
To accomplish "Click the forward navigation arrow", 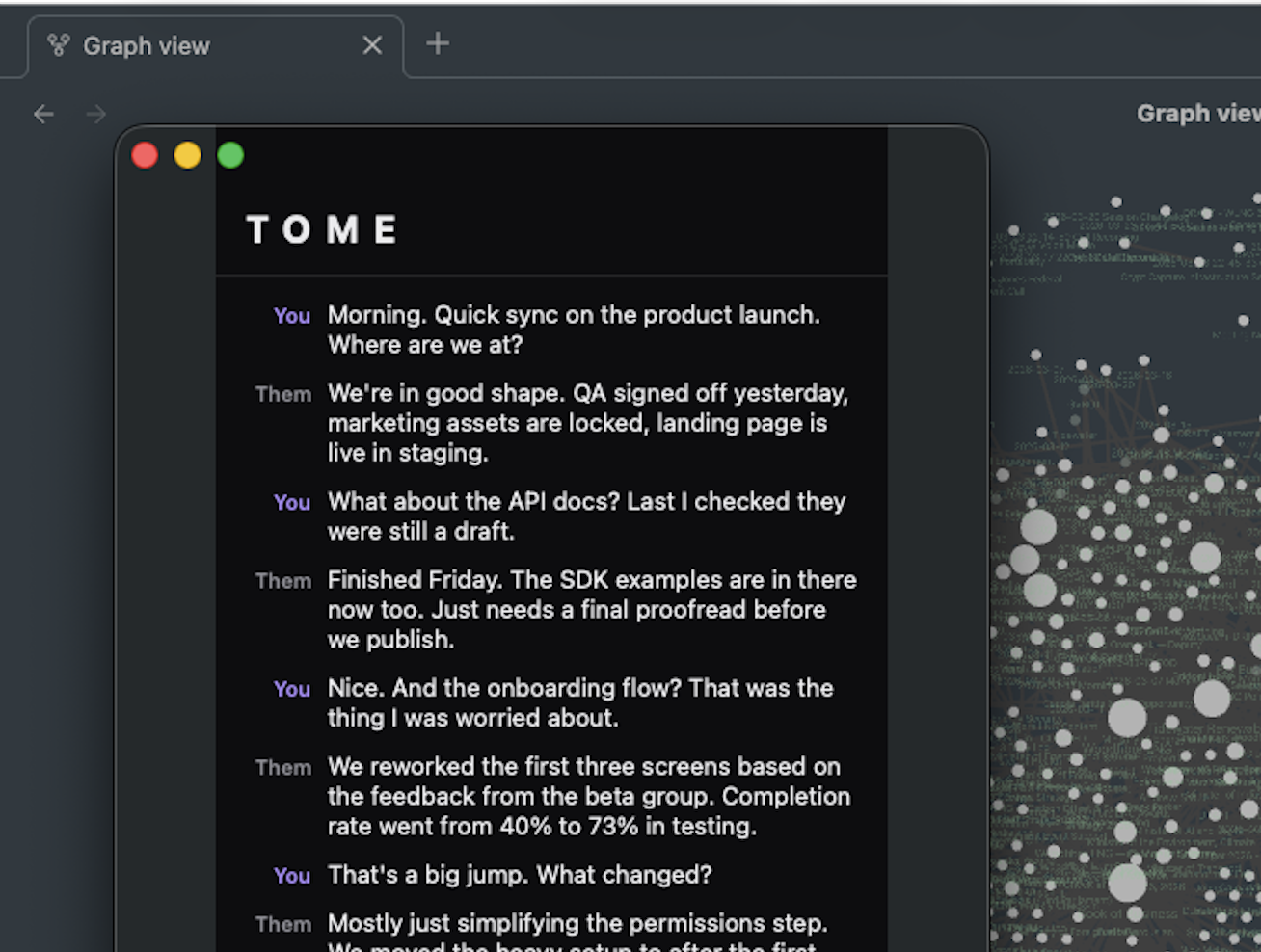I will [x=95, y=114].
